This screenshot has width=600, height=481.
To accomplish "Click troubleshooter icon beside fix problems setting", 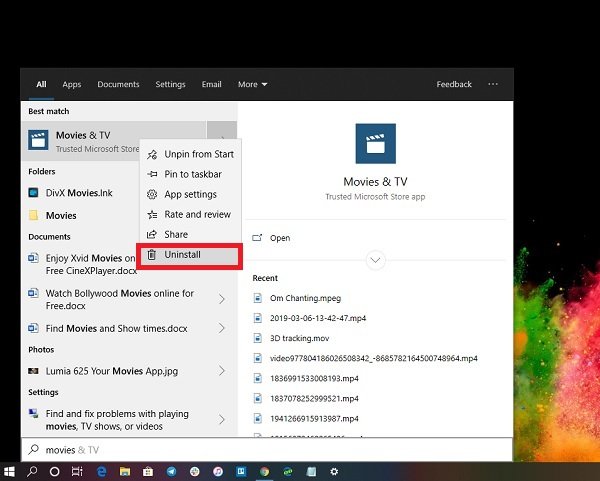I will 33,413.
